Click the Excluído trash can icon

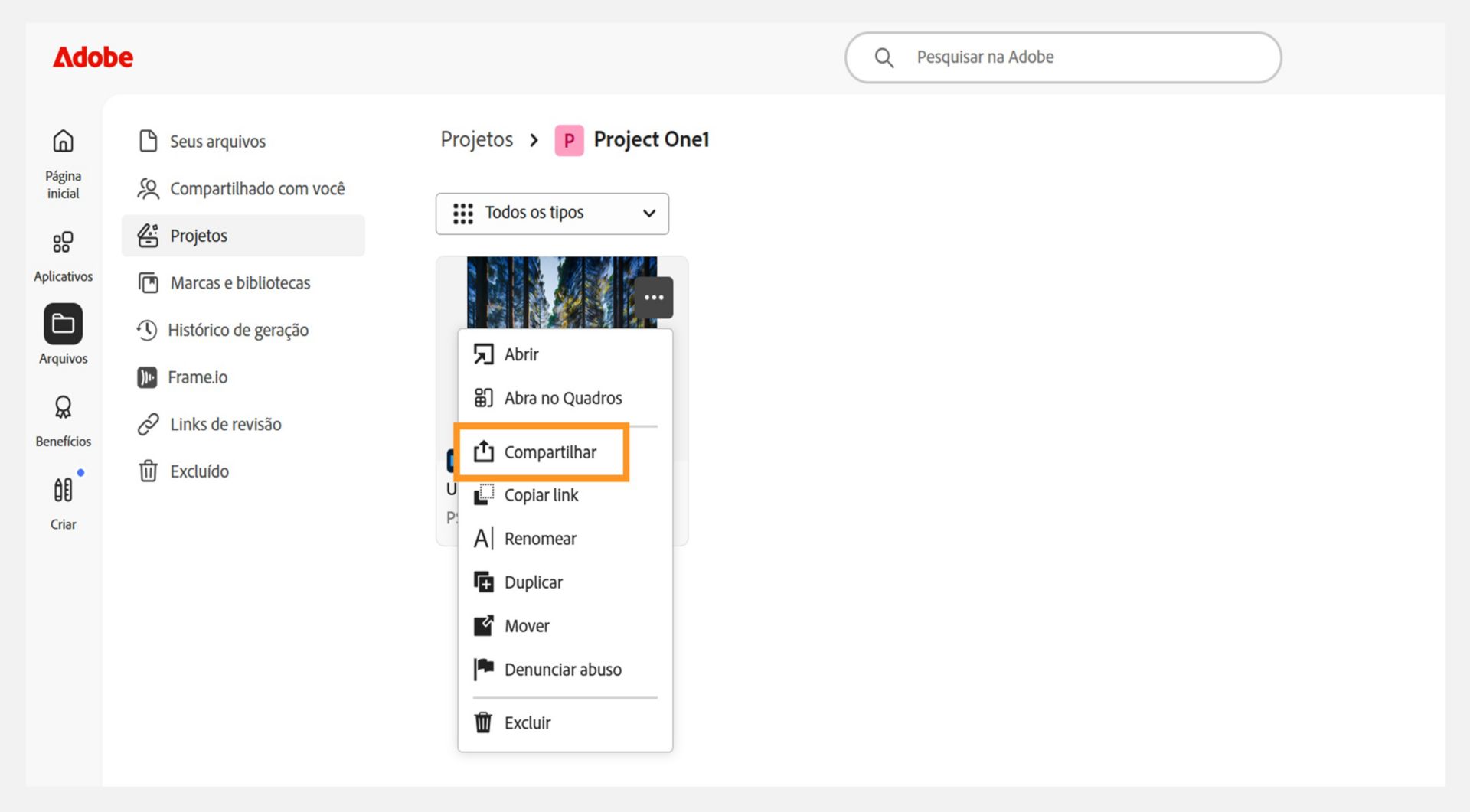click(148, 471)
